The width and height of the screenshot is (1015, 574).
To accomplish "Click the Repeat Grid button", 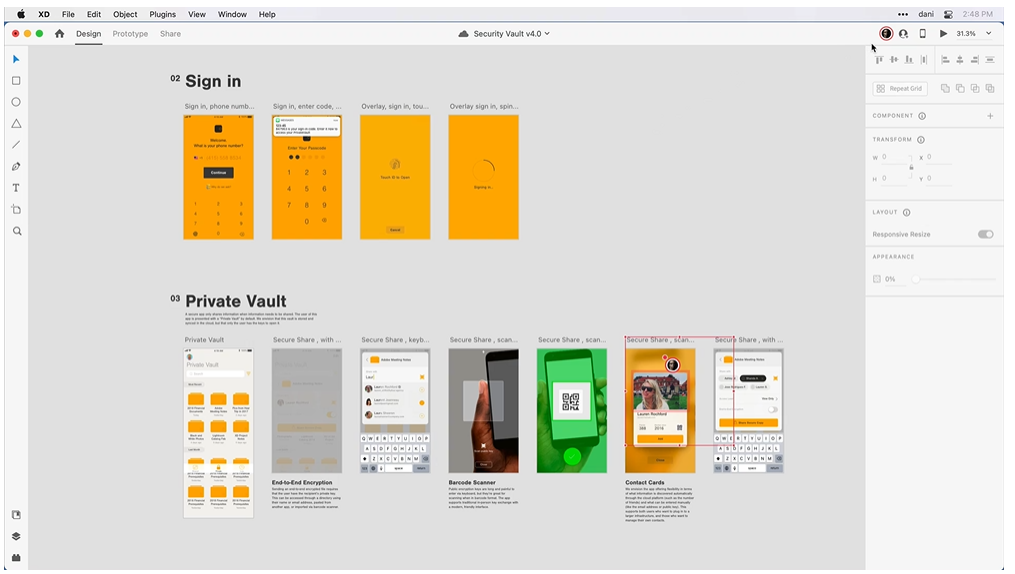I will 900,89.
